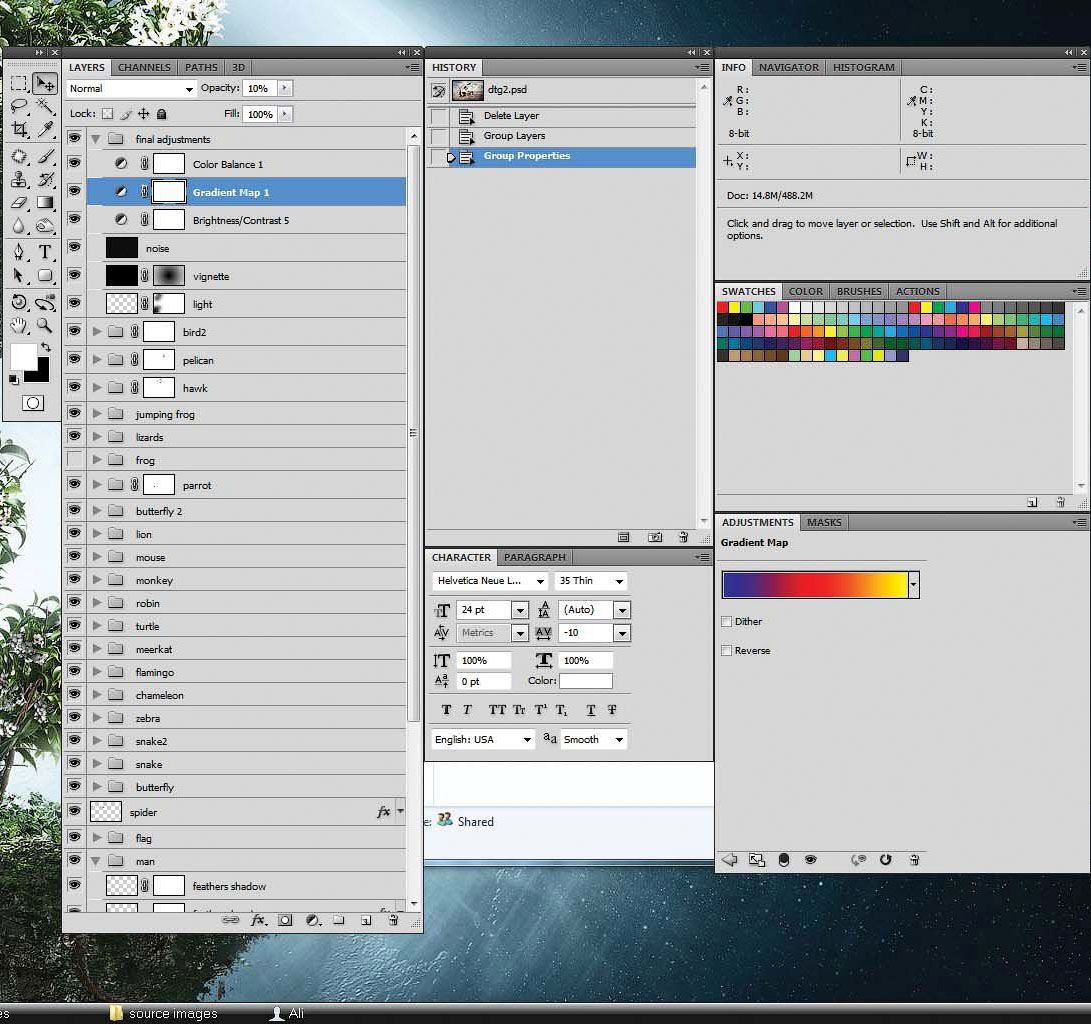1091x1024 pixels.
Task: Click Add layer style fx icon at Layers bottom
Action: pyautogui.click(x=258, y=920)
